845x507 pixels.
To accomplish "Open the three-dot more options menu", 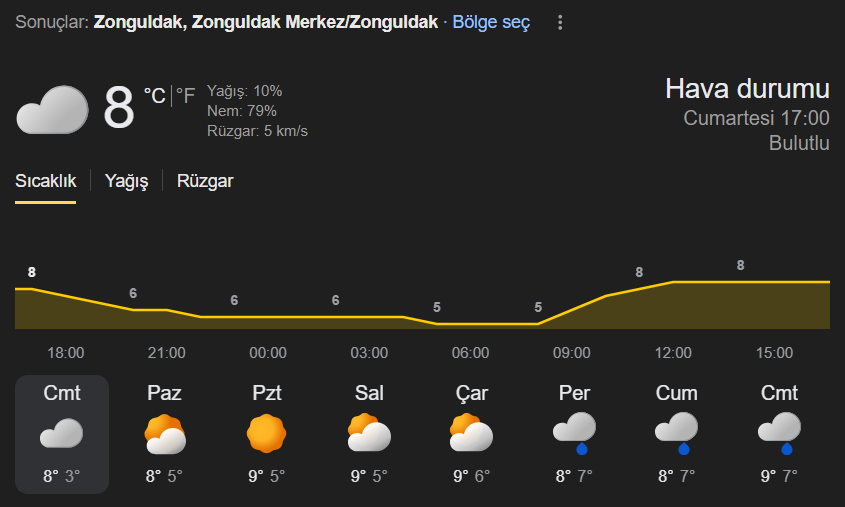I will click(x=560, y=22).
